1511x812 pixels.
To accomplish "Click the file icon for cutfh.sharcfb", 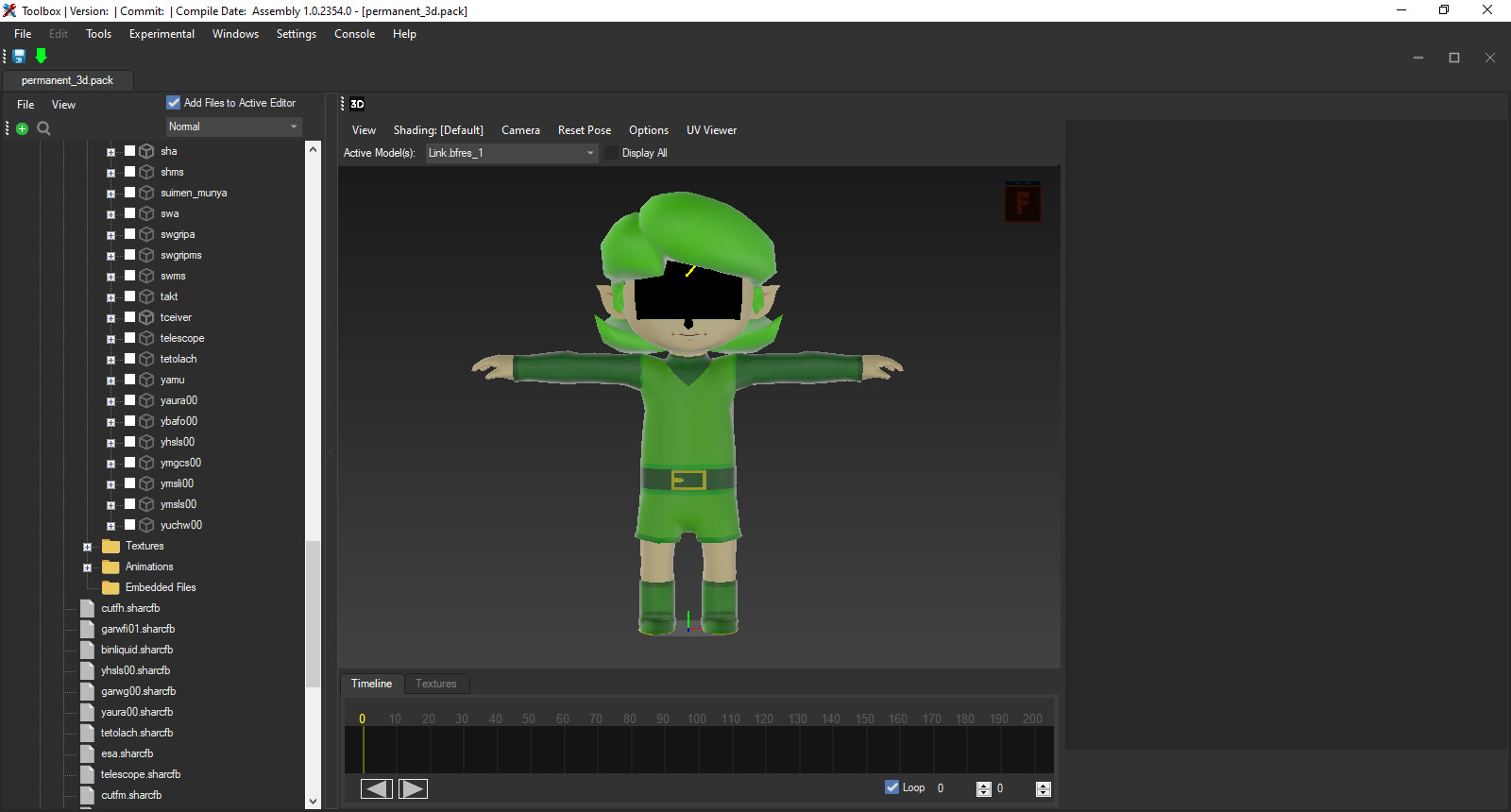I will [88, 608].
